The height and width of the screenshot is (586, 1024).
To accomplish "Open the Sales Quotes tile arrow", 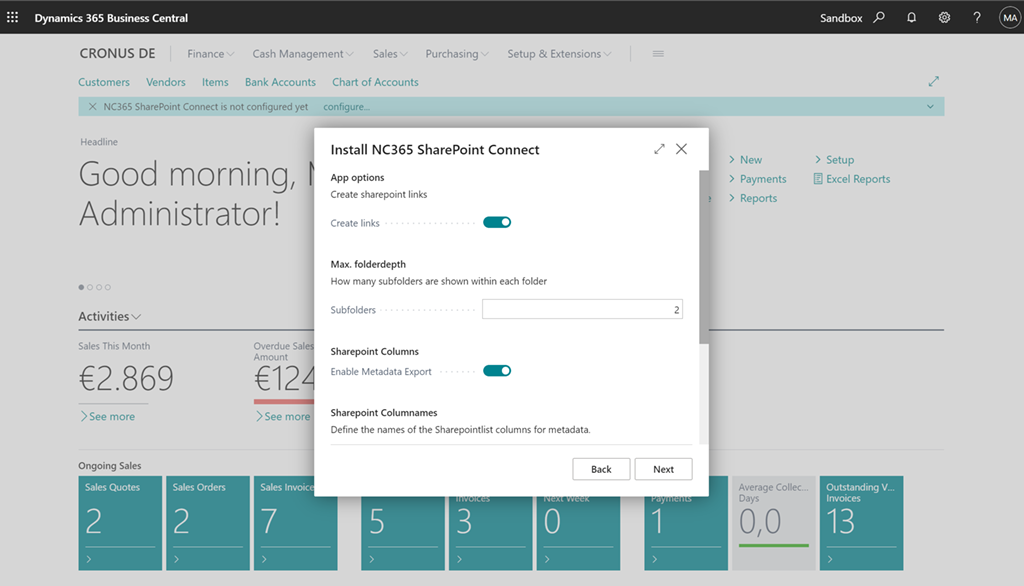I will coord(89,559).
